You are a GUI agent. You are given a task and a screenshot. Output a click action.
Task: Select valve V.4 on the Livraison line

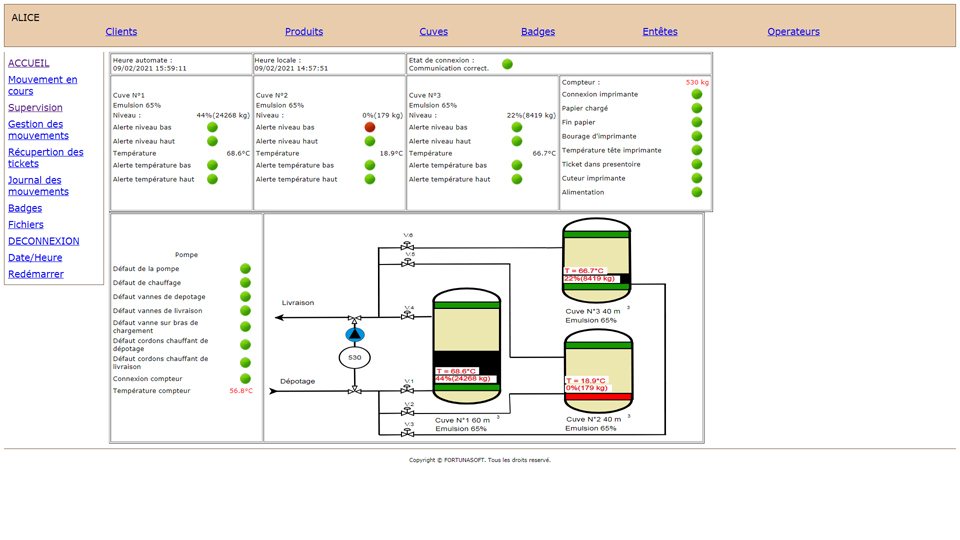(408, 316)
